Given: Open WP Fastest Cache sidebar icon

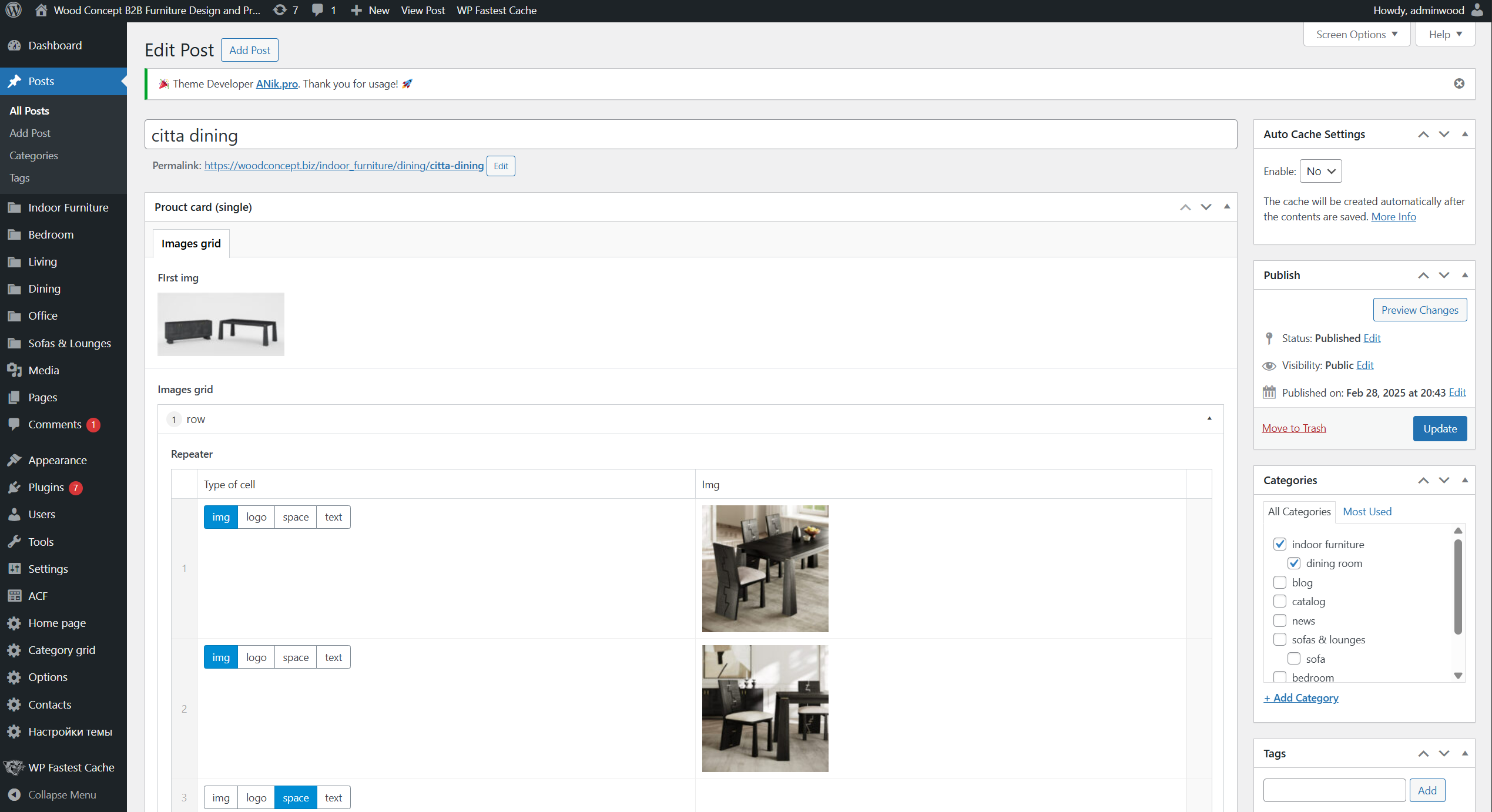Looking at the screenshot, I should 15,767.
